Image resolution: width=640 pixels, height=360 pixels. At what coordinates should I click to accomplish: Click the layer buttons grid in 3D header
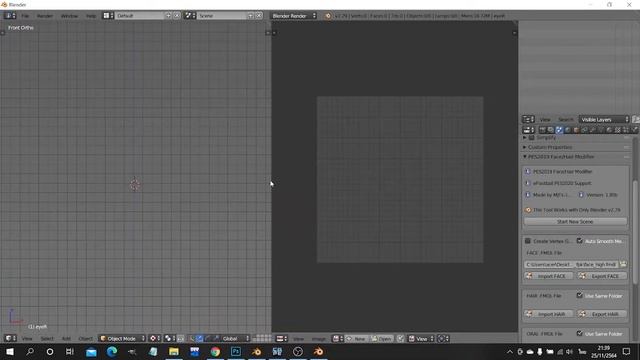pos(262,338)
